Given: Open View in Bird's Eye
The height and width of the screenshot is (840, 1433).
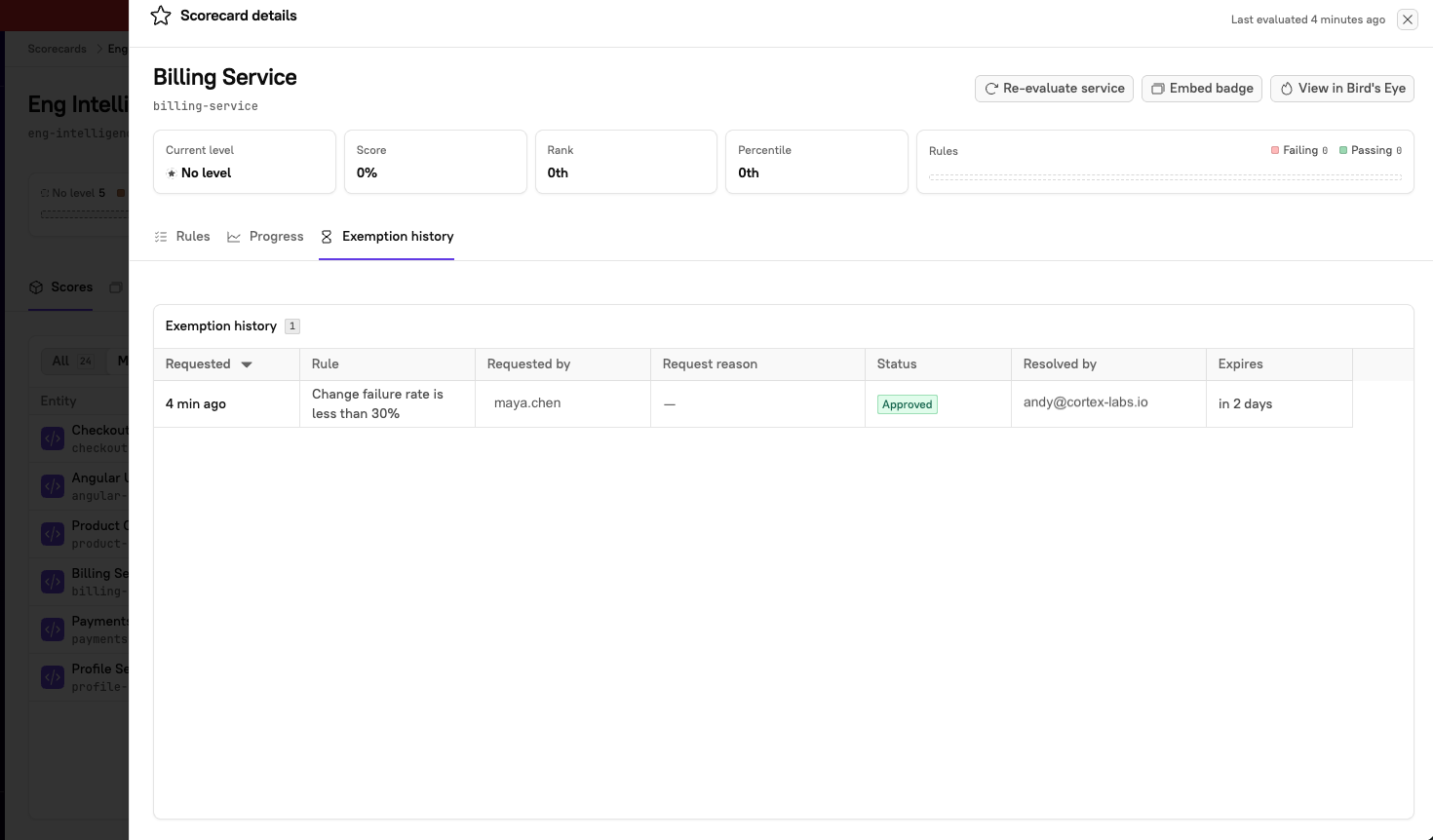Looking at the screenshot, I should (1342, 89).
